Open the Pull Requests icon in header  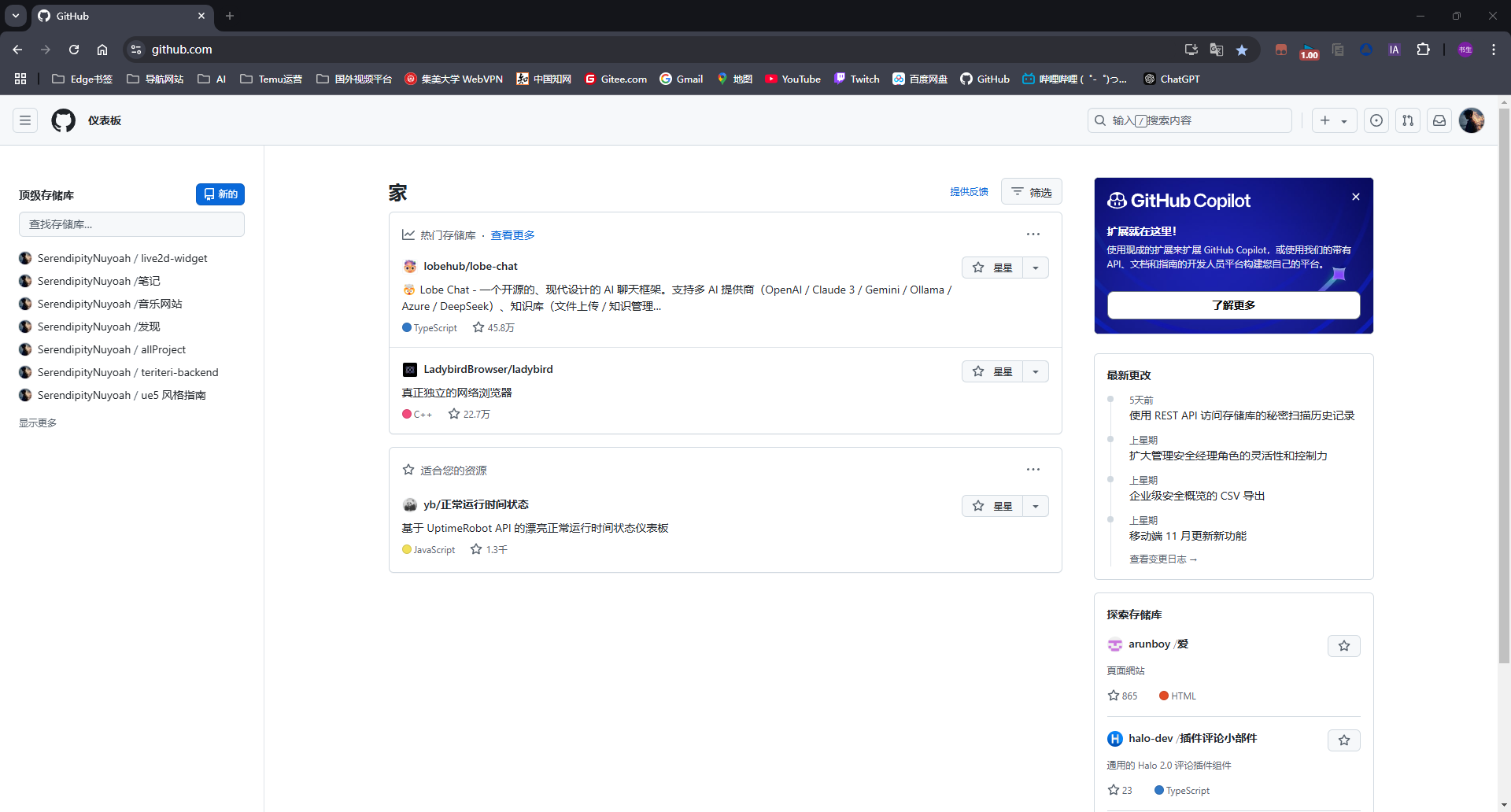(x=1408, y=120)
